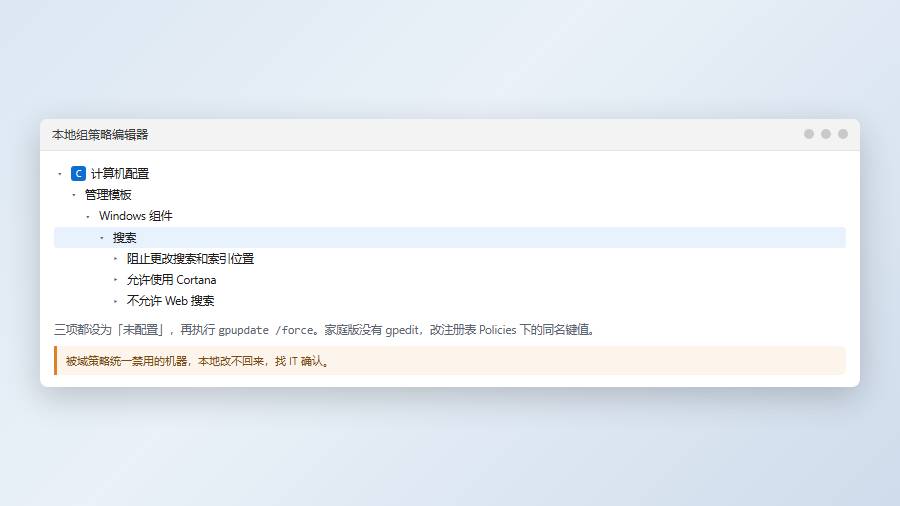Expand the 阻止更改搜索和索引位置 arrow
This screenshot has width=900, height=506.
tap(116, 259)
